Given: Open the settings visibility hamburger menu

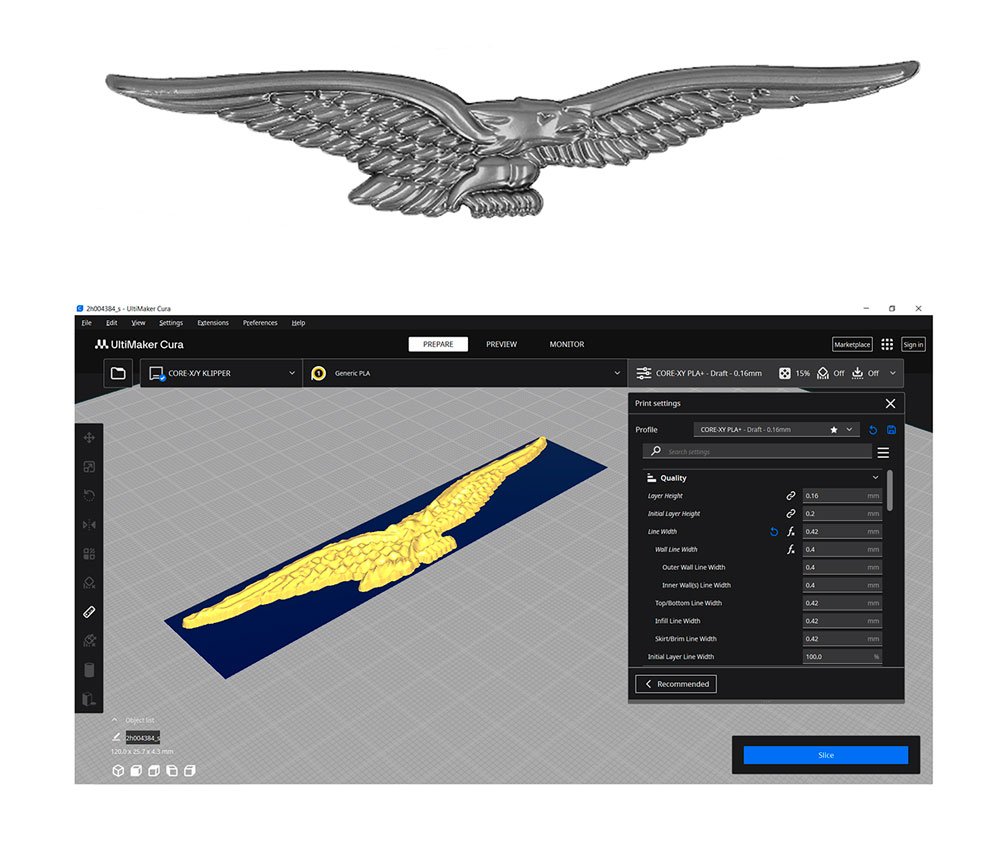Looking at the screenshot, I should click(x=883, y=452).
